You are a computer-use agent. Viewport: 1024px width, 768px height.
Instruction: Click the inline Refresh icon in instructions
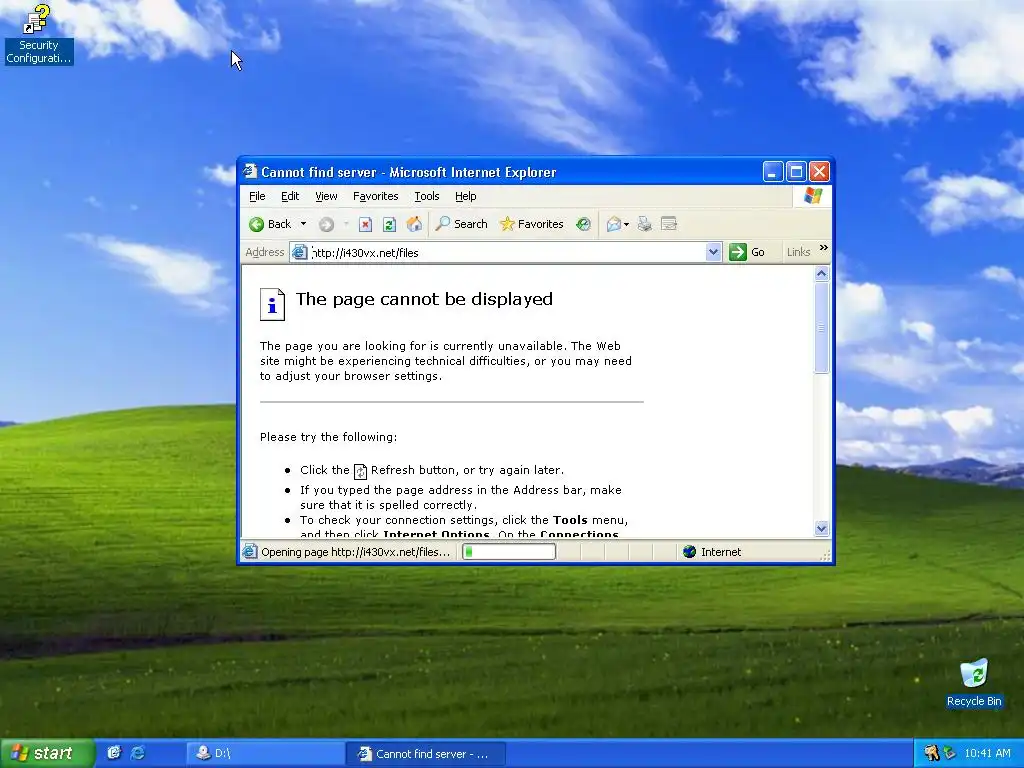point(360,472)
